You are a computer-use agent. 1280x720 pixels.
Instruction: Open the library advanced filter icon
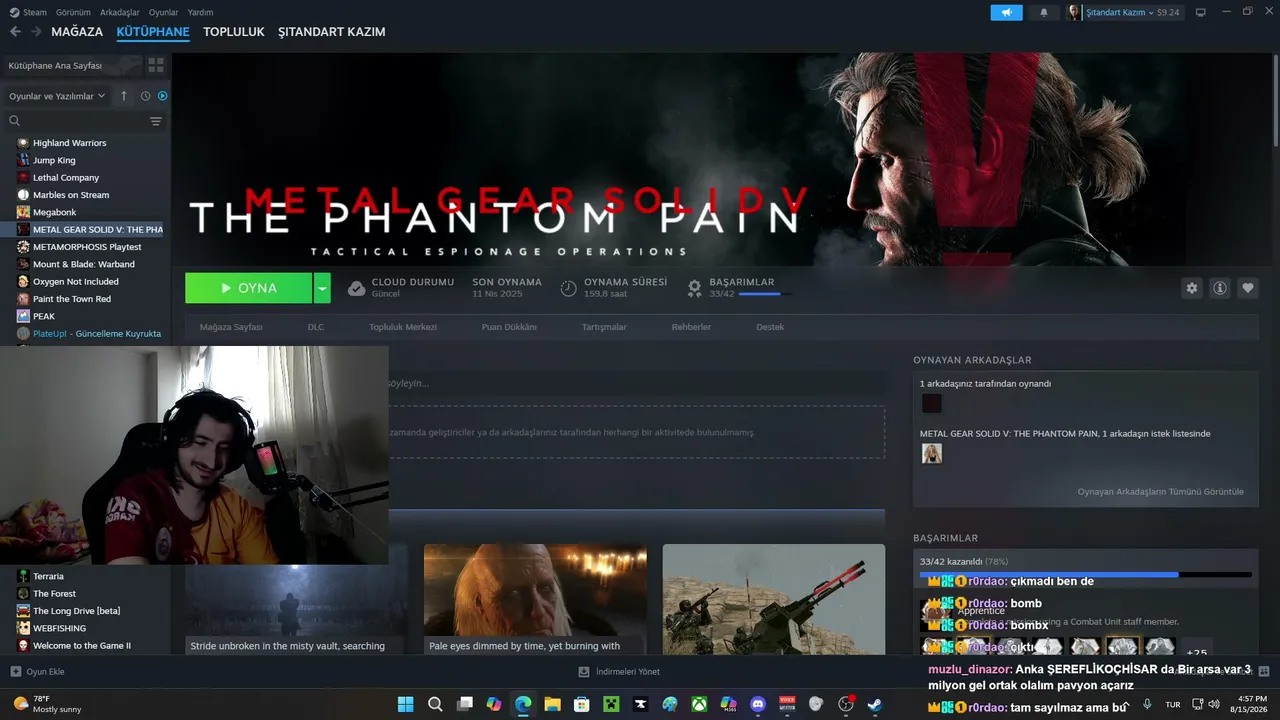tap(156, 121)
